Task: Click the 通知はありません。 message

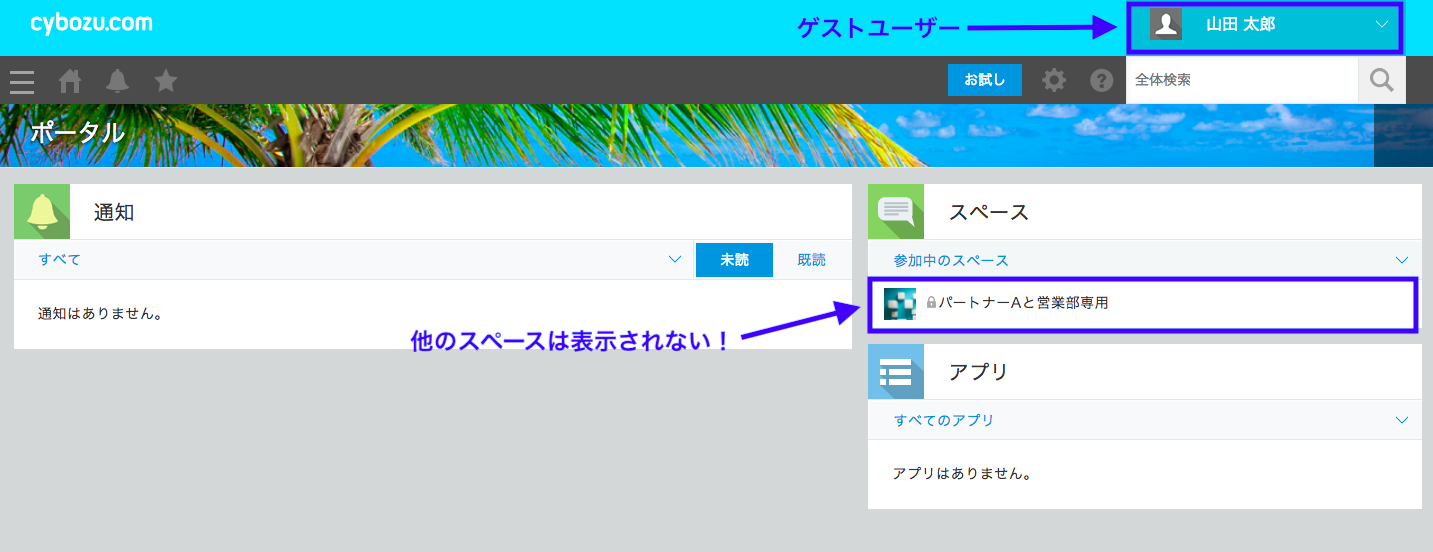Action: [x=101, y=314]
